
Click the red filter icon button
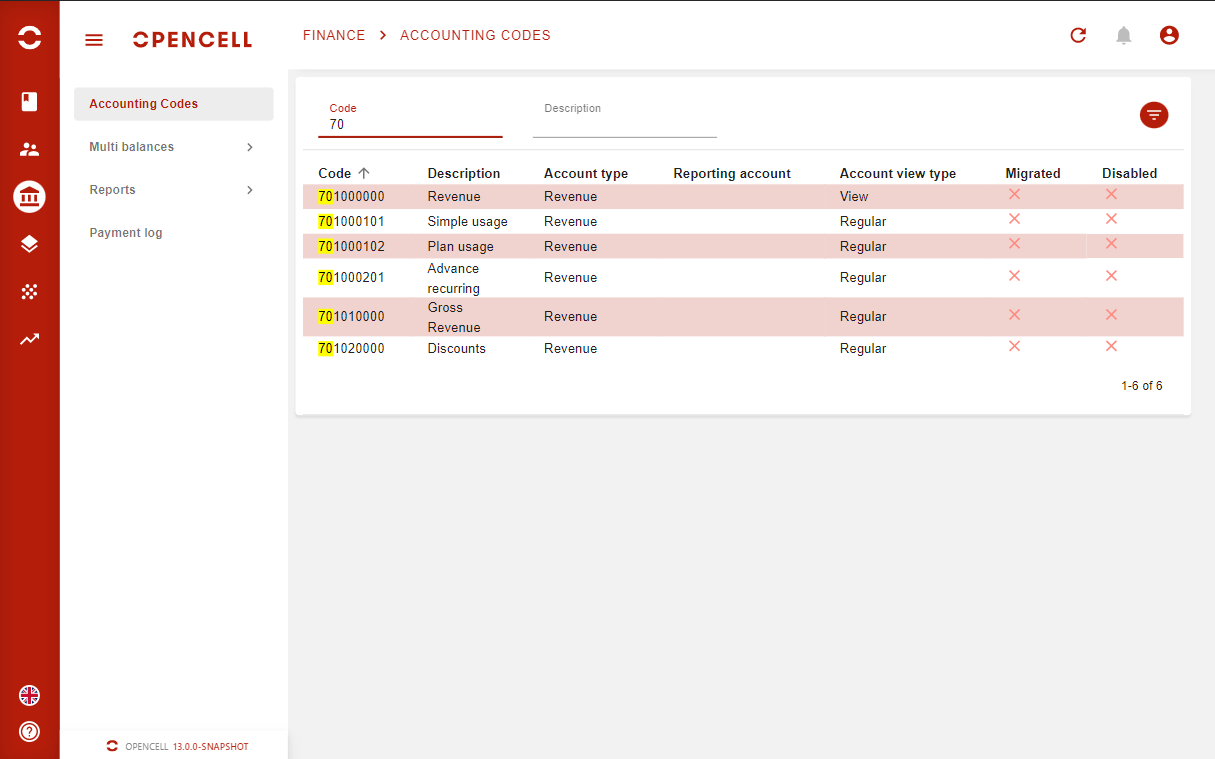coord(1154,115)
